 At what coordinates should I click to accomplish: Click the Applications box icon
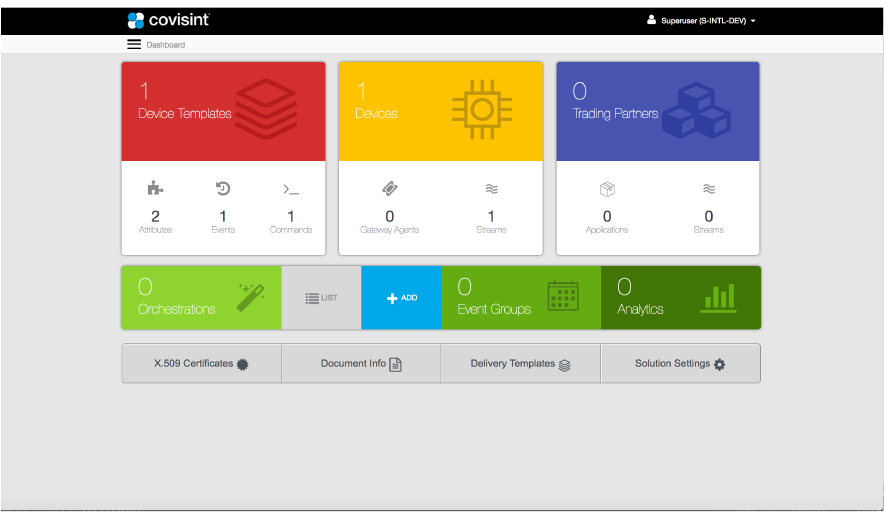606,188
